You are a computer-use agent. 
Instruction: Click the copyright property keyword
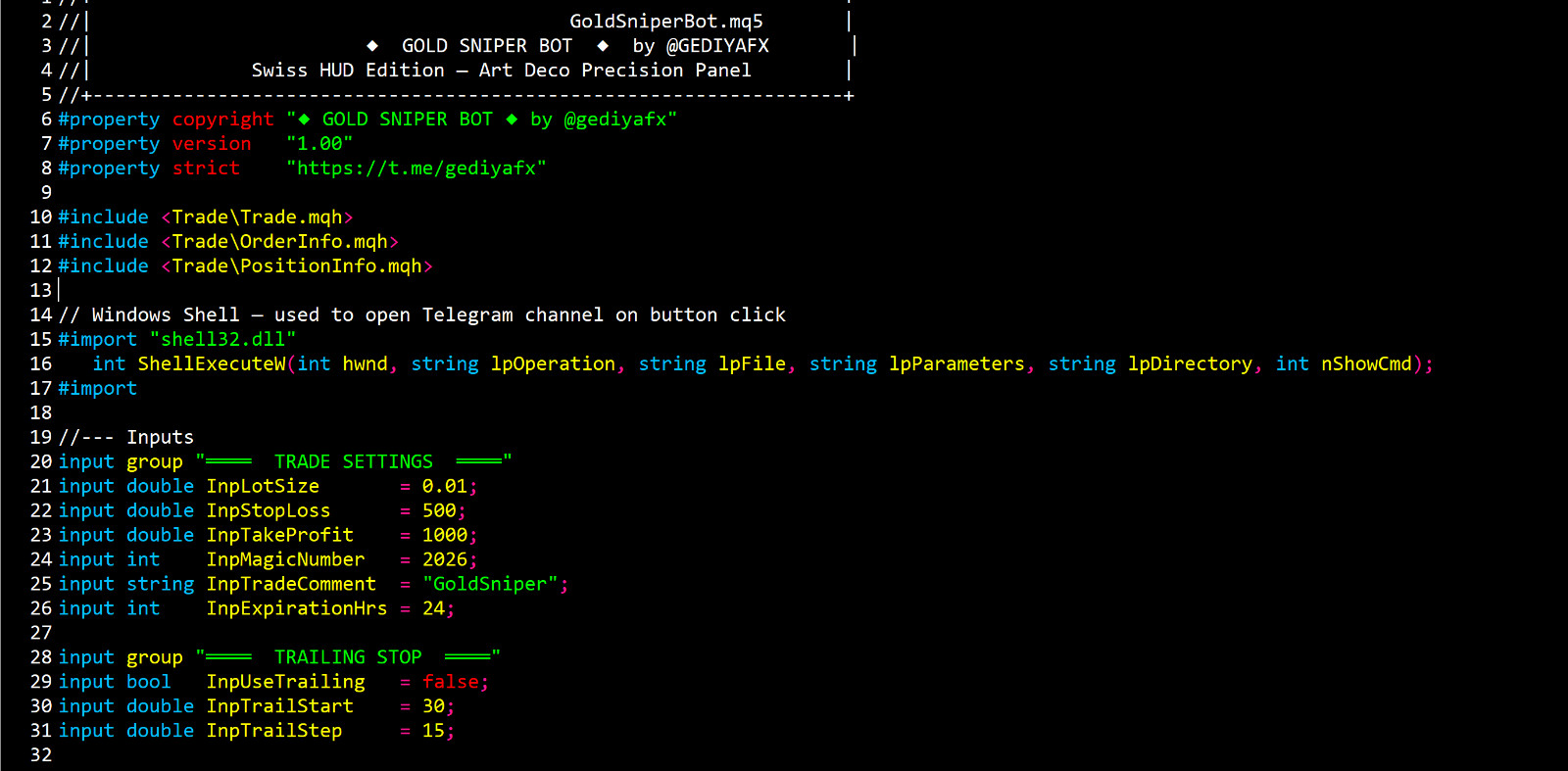tap(222, 119)
